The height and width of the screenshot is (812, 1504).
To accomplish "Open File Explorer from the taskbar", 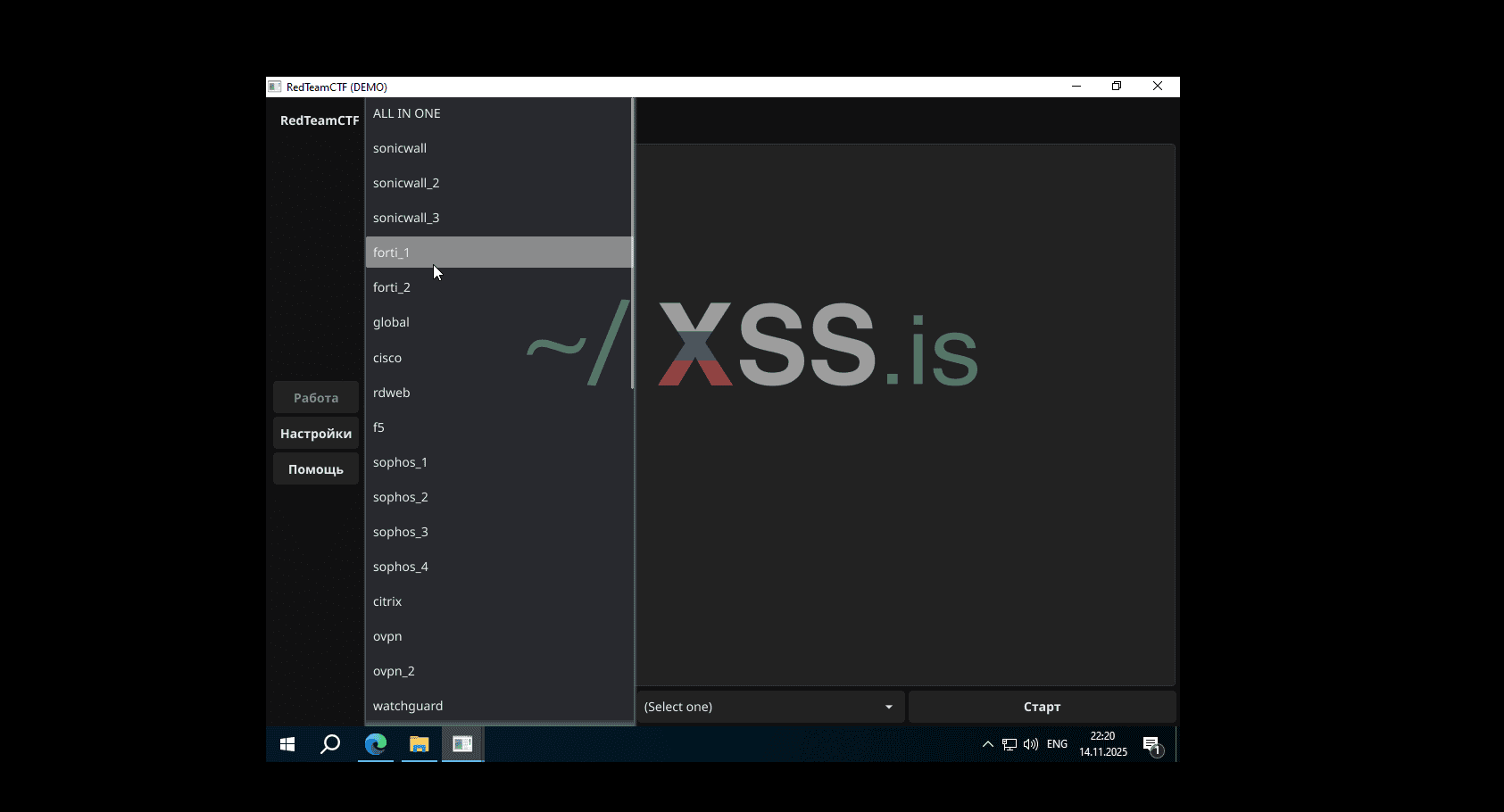I will pyautogui.click(x=419, y=744).
